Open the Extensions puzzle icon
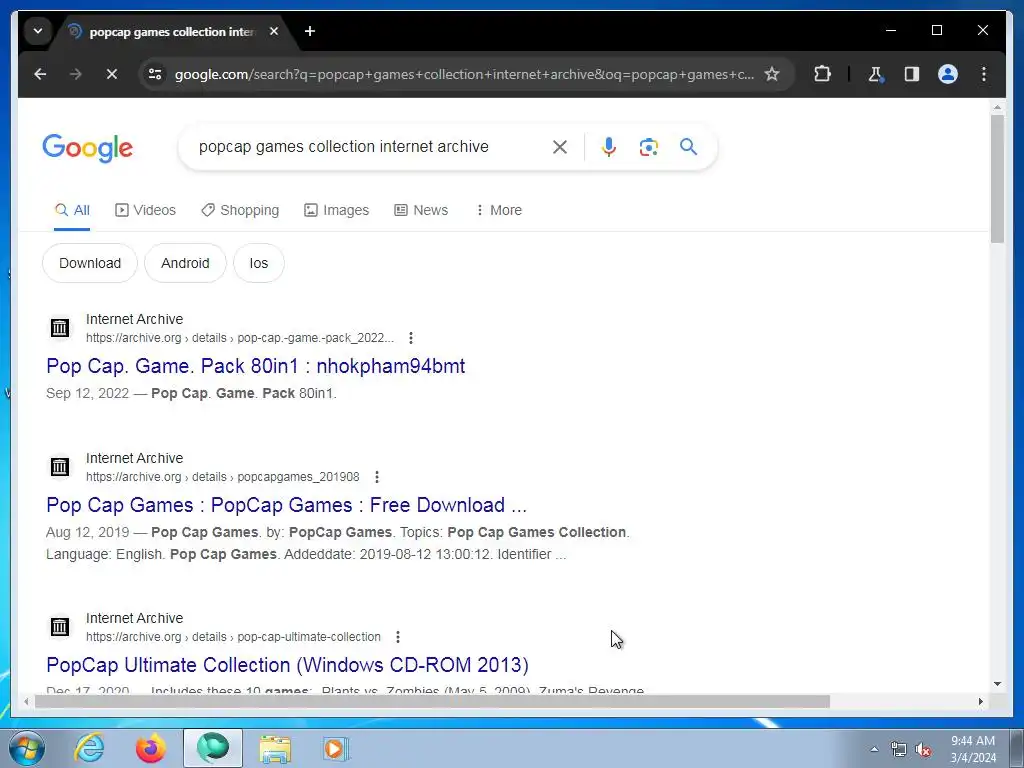Screen dimensions: 1024x768 point(822,74)
